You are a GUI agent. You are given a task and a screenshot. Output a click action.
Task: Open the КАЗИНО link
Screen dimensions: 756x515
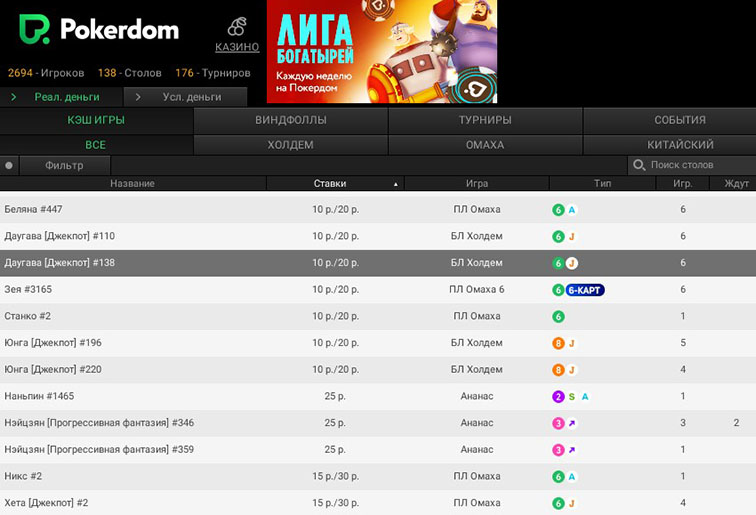[237, 47]
